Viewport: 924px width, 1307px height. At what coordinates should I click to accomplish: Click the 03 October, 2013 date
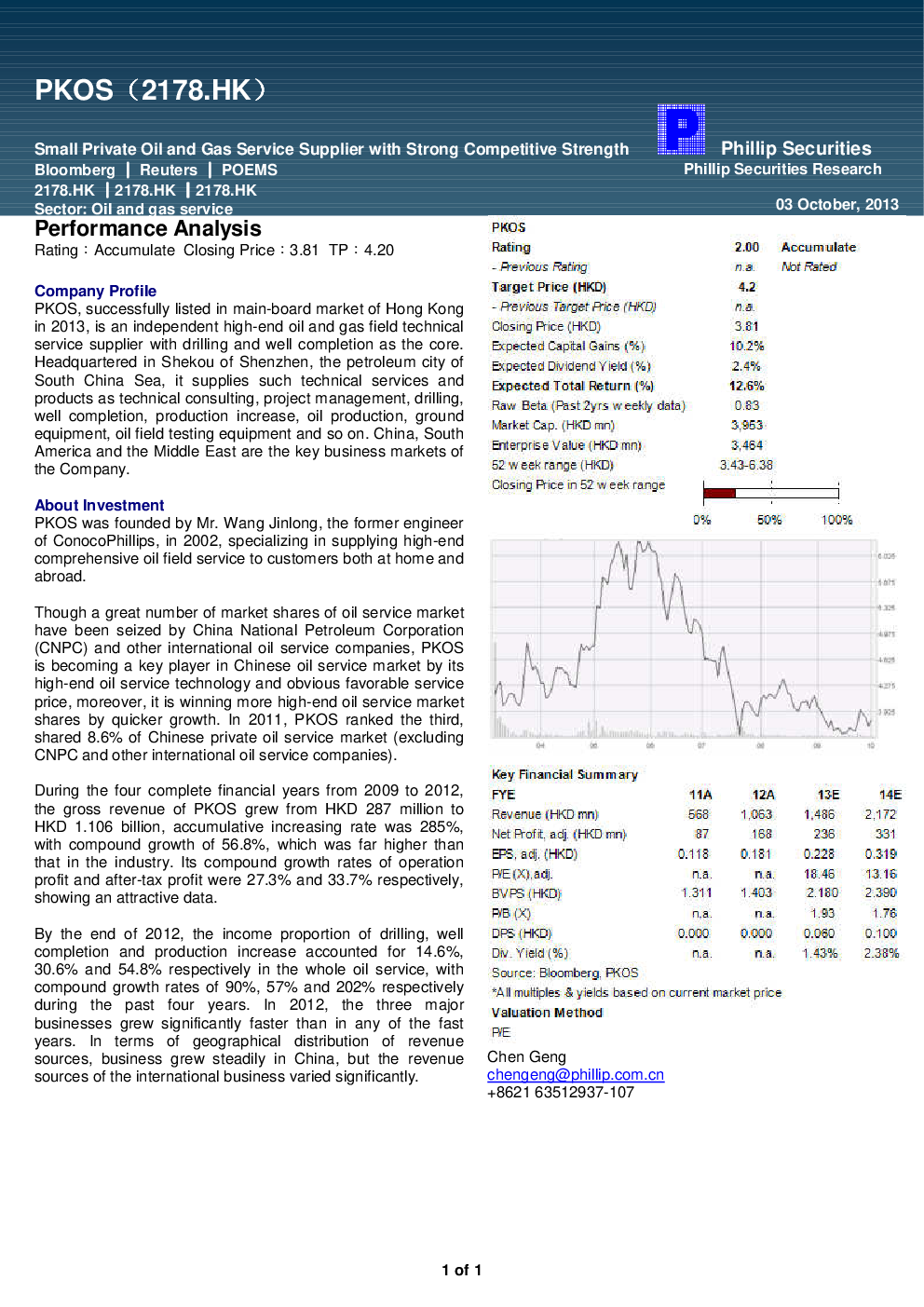pyautogui.click(x=836, y=204)
